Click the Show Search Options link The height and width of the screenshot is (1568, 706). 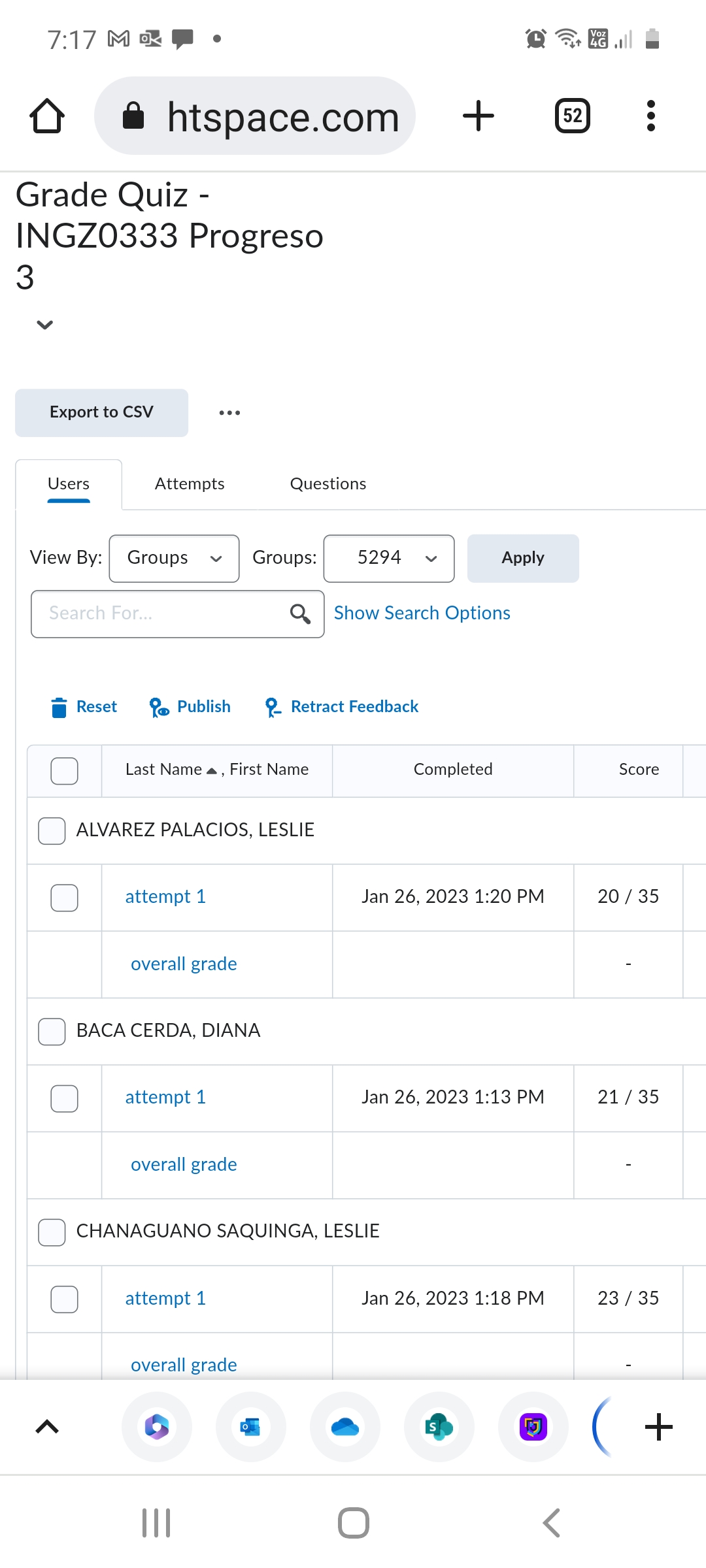[422, 613]
